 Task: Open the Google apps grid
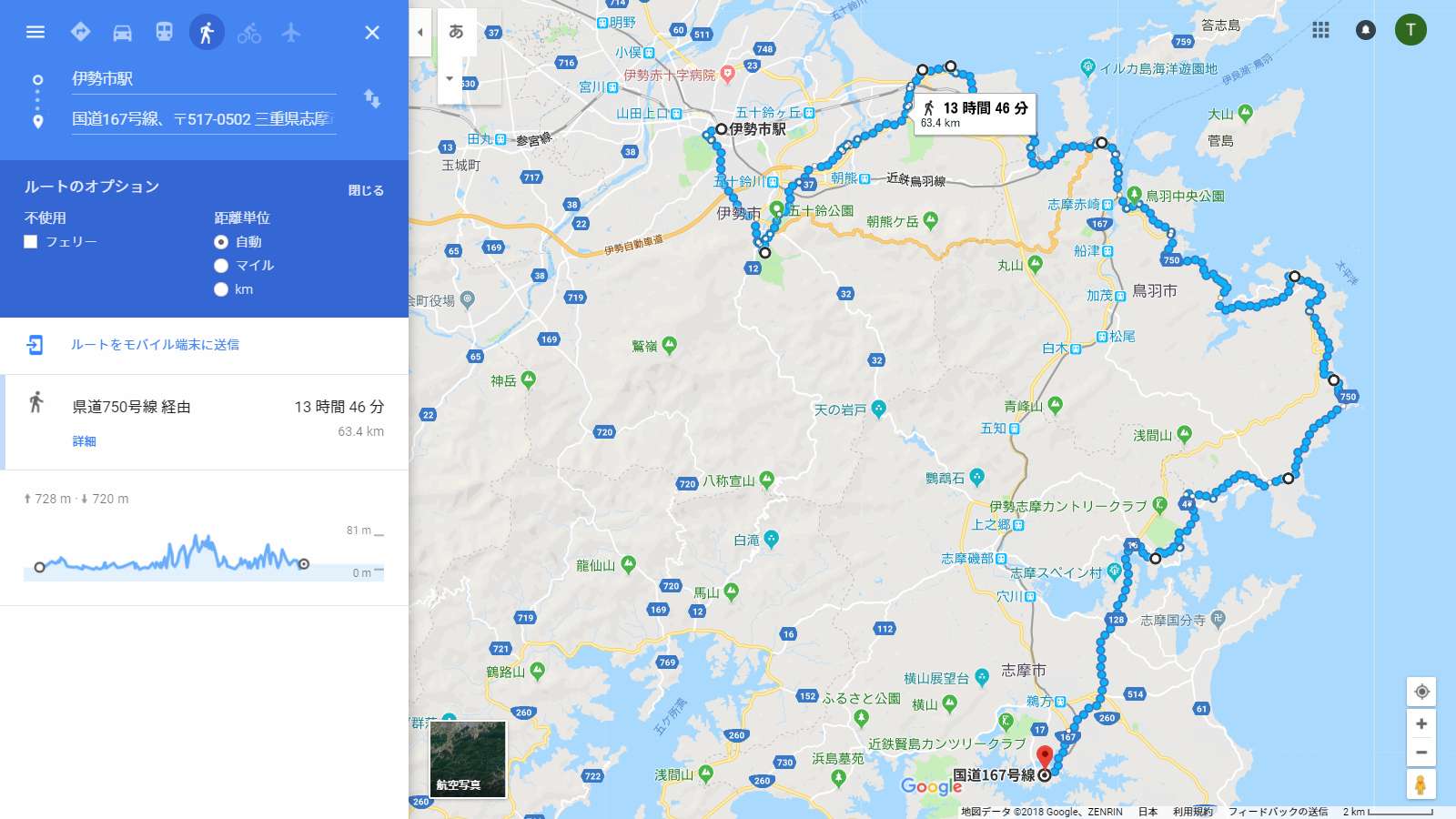click(x=1321, y=30)
